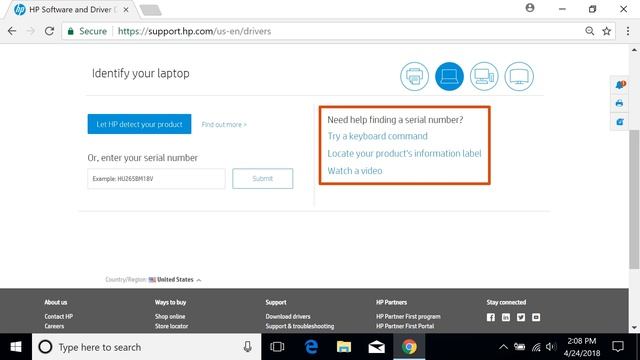Open HP Partner First program link
This screenshot has height=360, width=640.
tap(408, 316)
